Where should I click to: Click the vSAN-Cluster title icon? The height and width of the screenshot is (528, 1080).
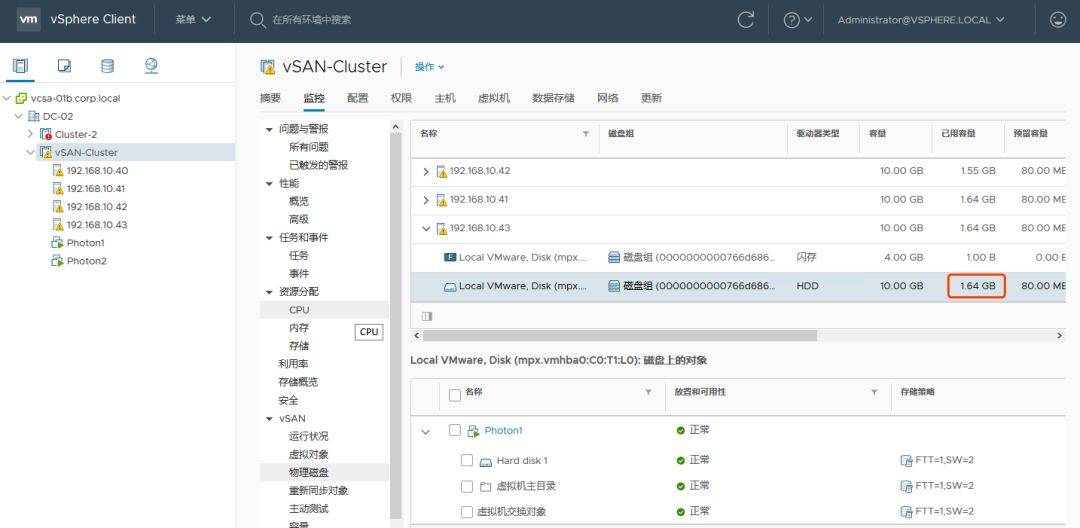point(268,67)
